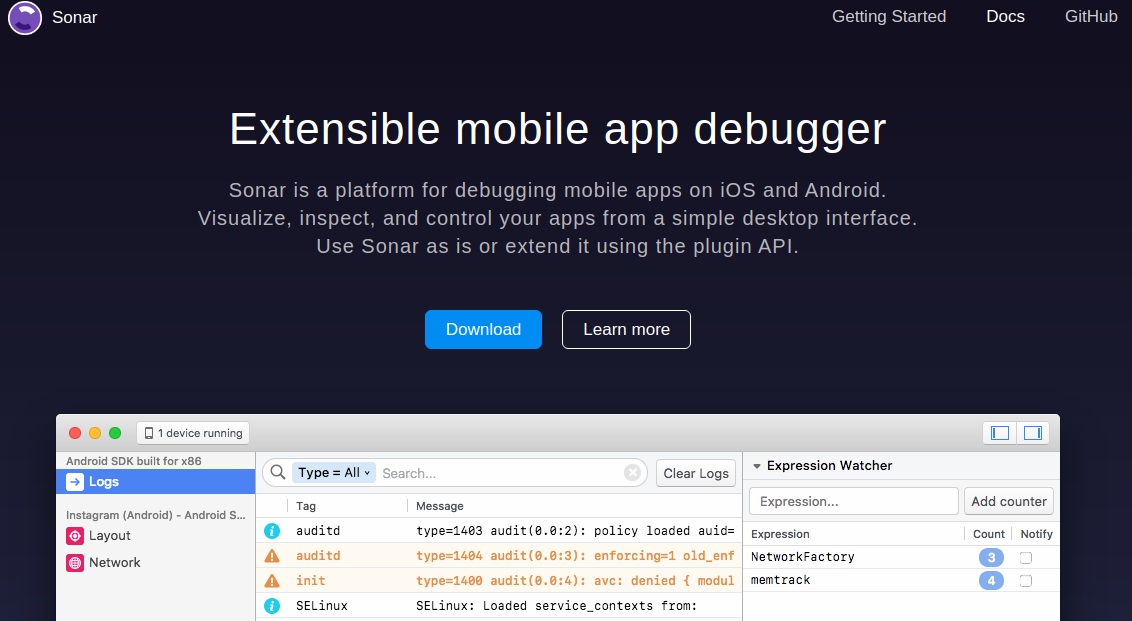
Task: Click NetworkFactory count badge 3
Action: [x=991, y=557]
